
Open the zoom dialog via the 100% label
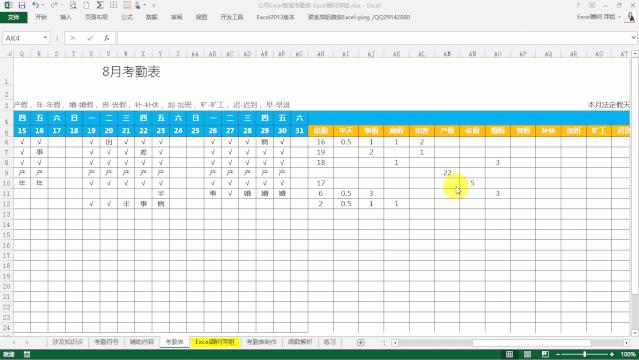click(x=628, y=354)
